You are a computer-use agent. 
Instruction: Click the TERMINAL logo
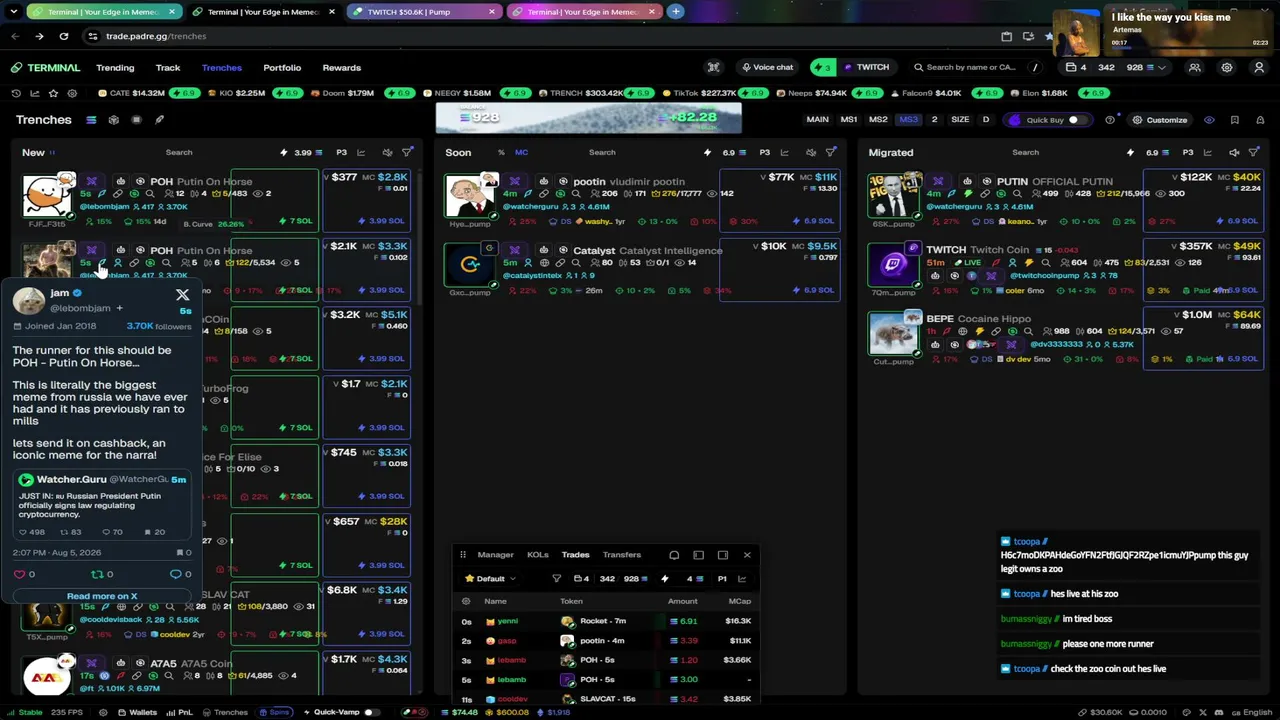tap(46, 68)
